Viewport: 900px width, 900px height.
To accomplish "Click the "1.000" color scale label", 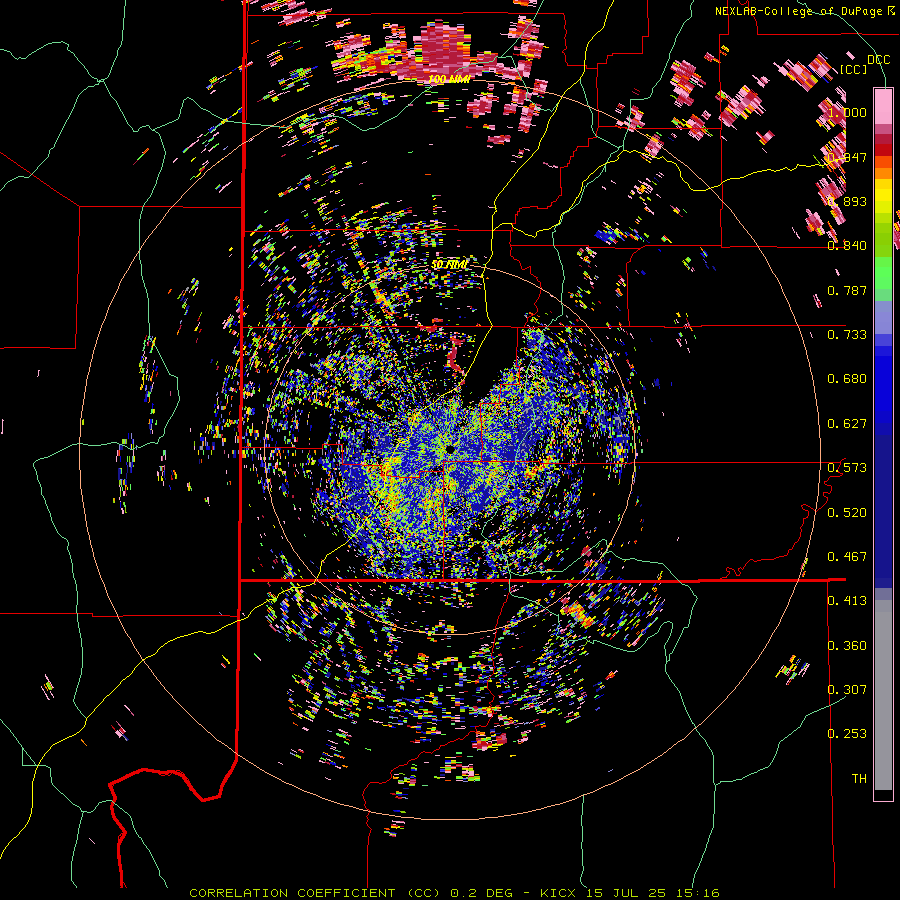I will tap(847, 112).
